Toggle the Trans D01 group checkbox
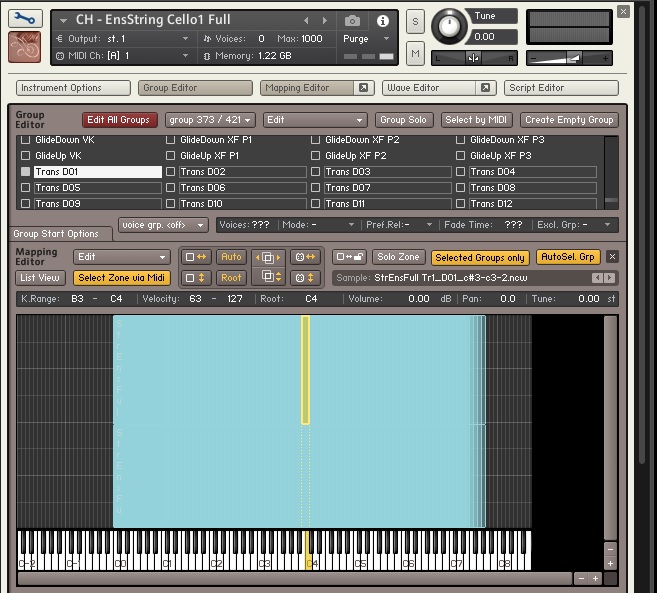657x593 pixels. coord(26,171)
